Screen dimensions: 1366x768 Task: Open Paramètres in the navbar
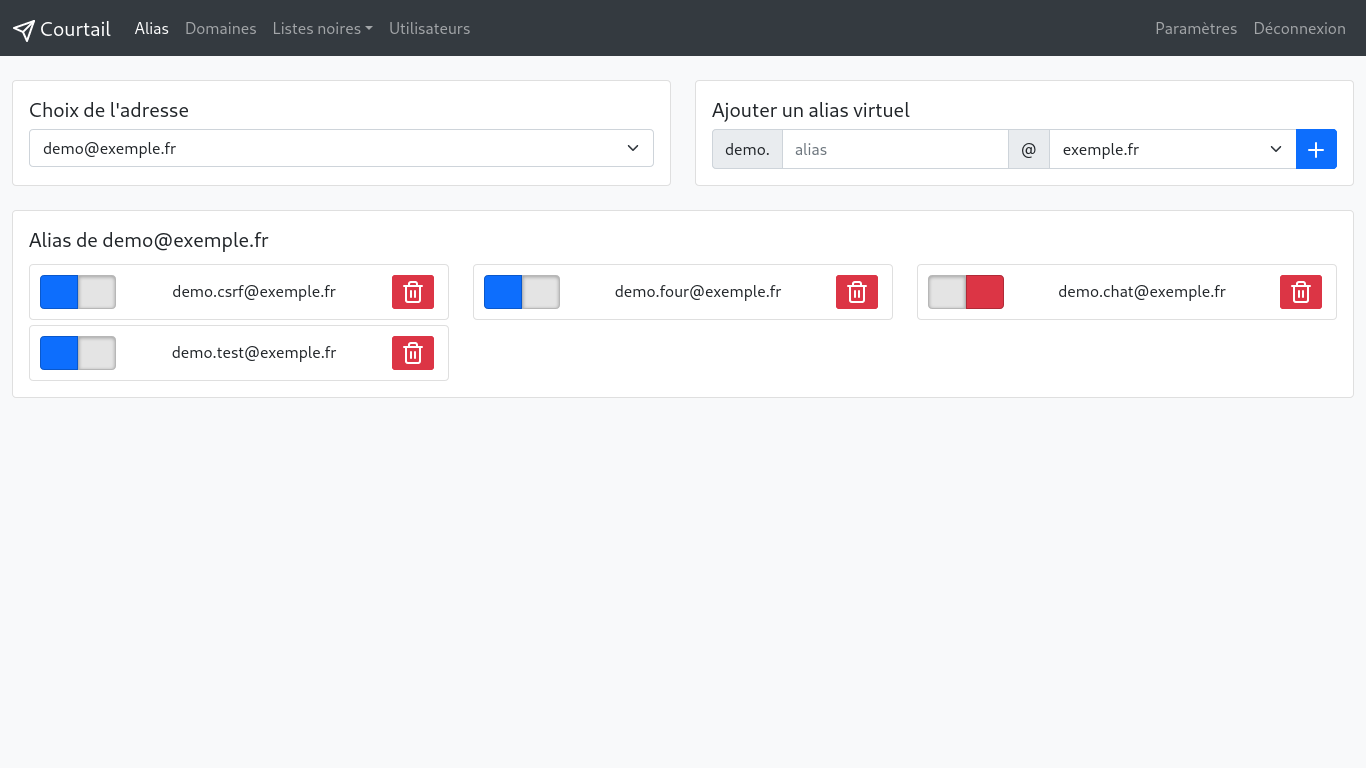point(1196,28)
